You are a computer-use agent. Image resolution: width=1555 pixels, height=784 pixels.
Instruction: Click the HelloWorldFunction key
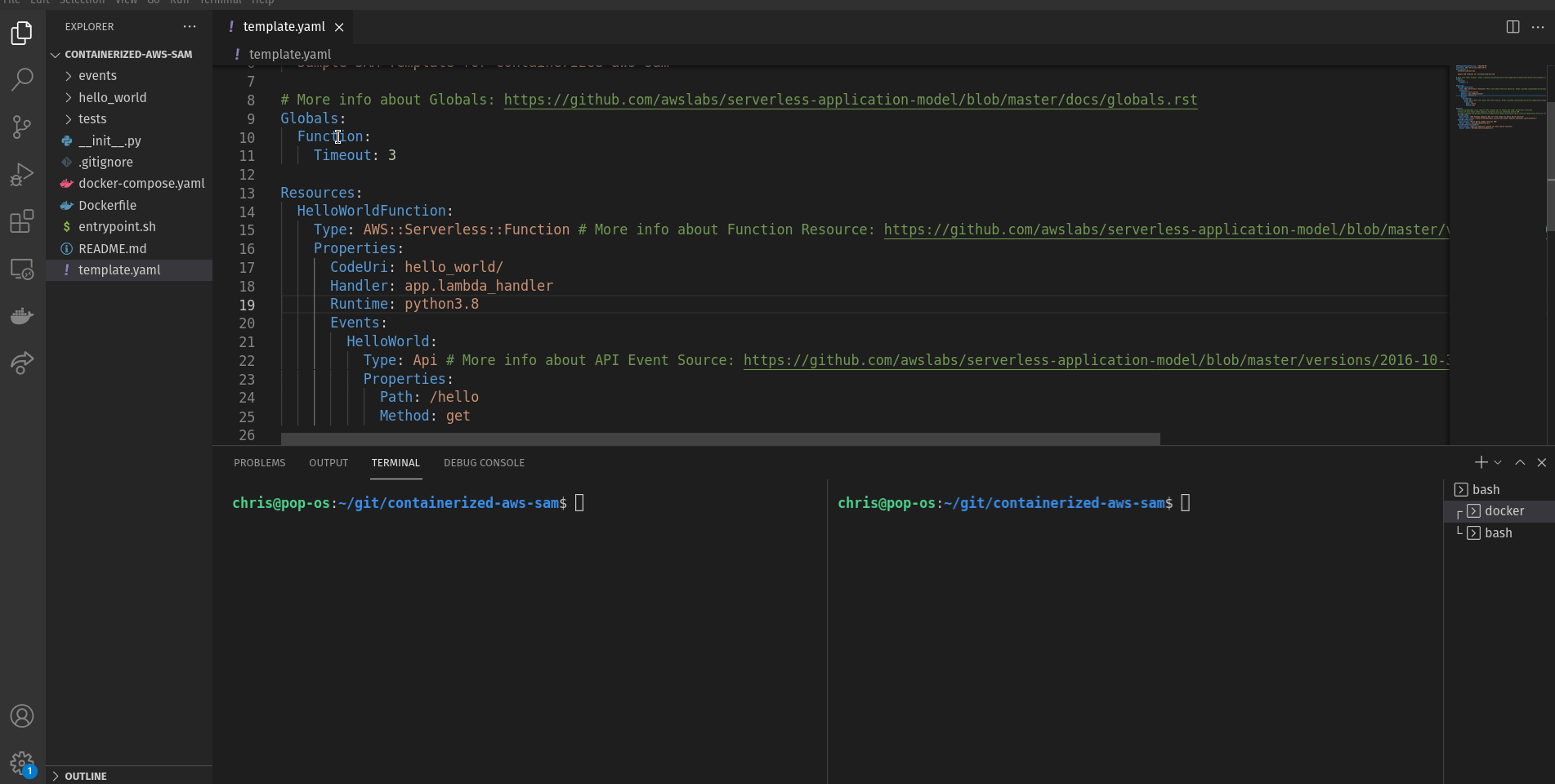[371, 211]
